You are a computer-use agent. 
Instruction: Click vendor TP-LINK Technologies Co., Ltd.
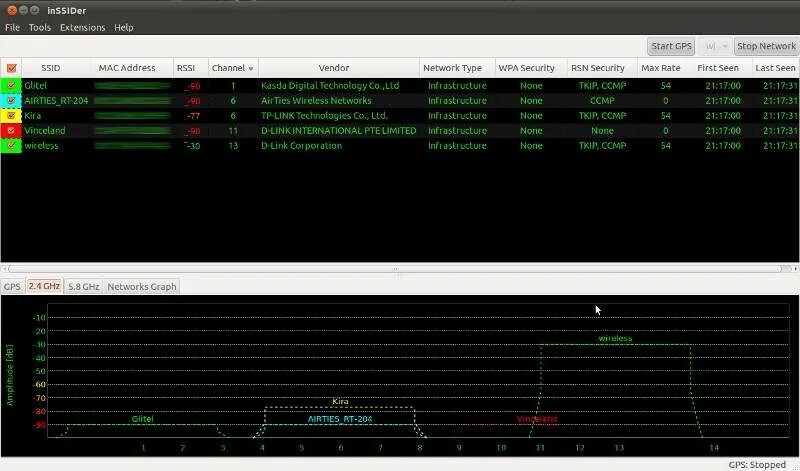324,115
